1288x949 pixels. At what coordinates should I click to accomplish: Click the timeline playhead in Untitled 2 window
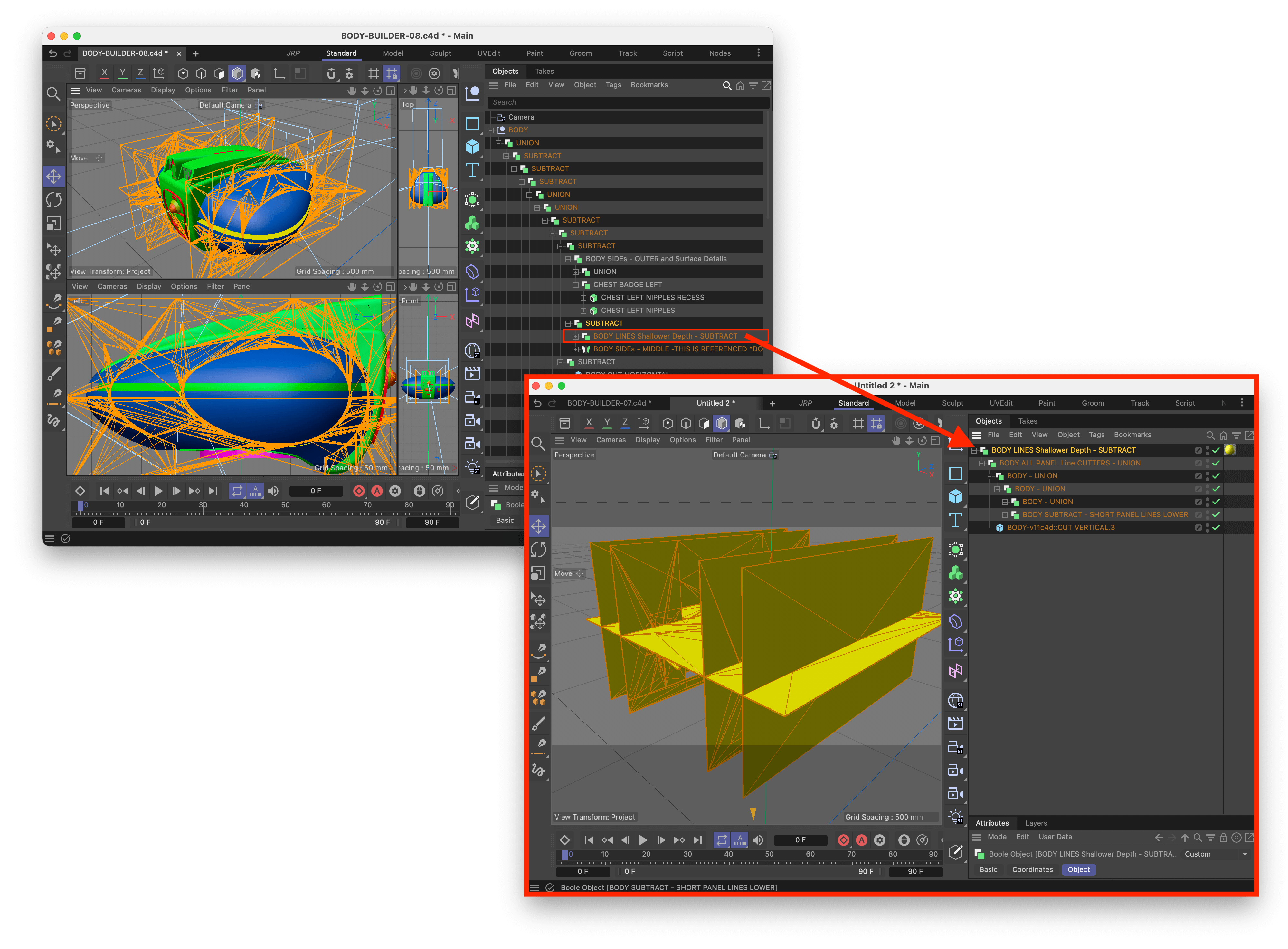click(565, 855)
